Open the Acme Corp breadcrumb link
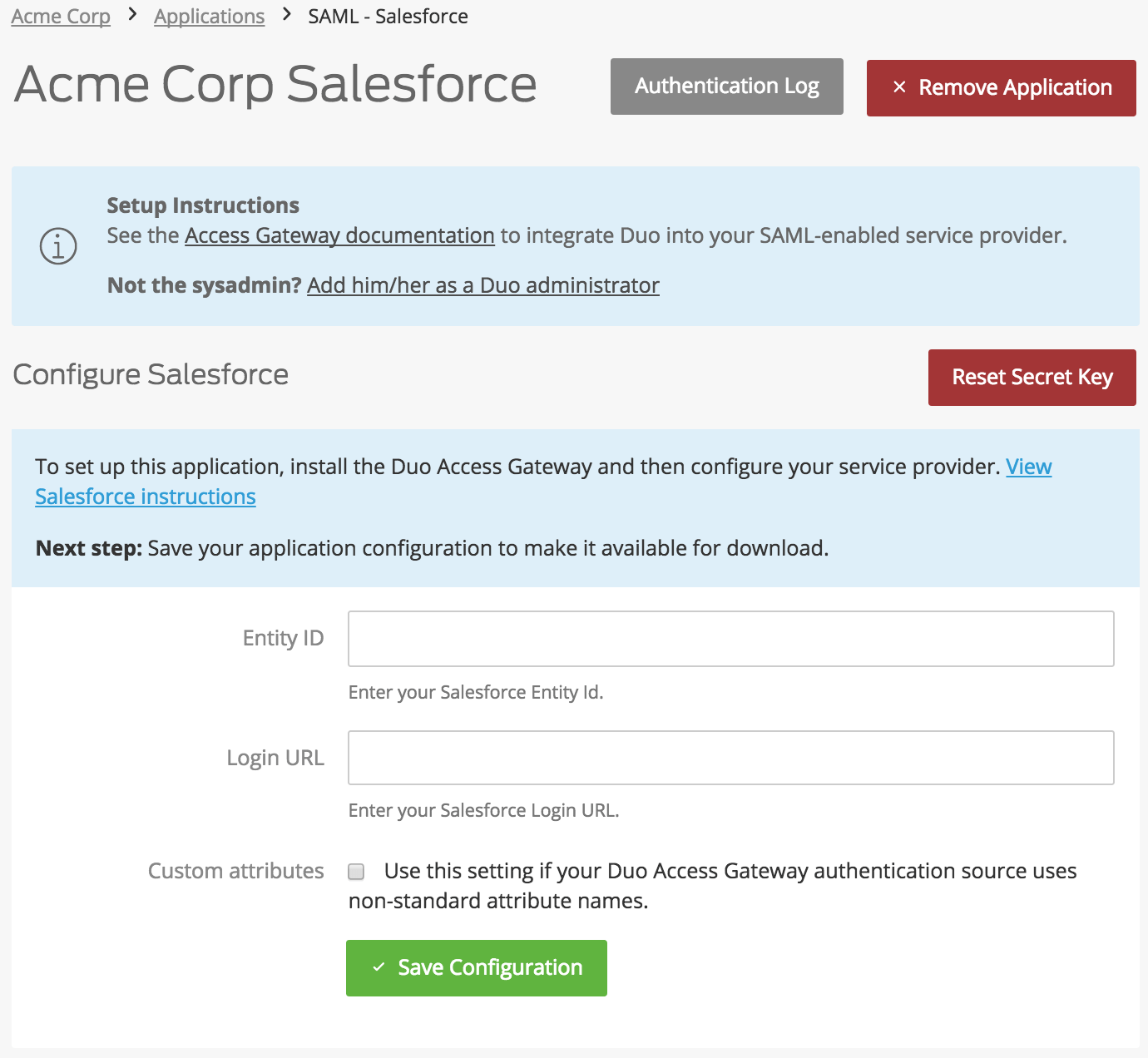This screenshot has height=1058, width=1148. [60, 16]
